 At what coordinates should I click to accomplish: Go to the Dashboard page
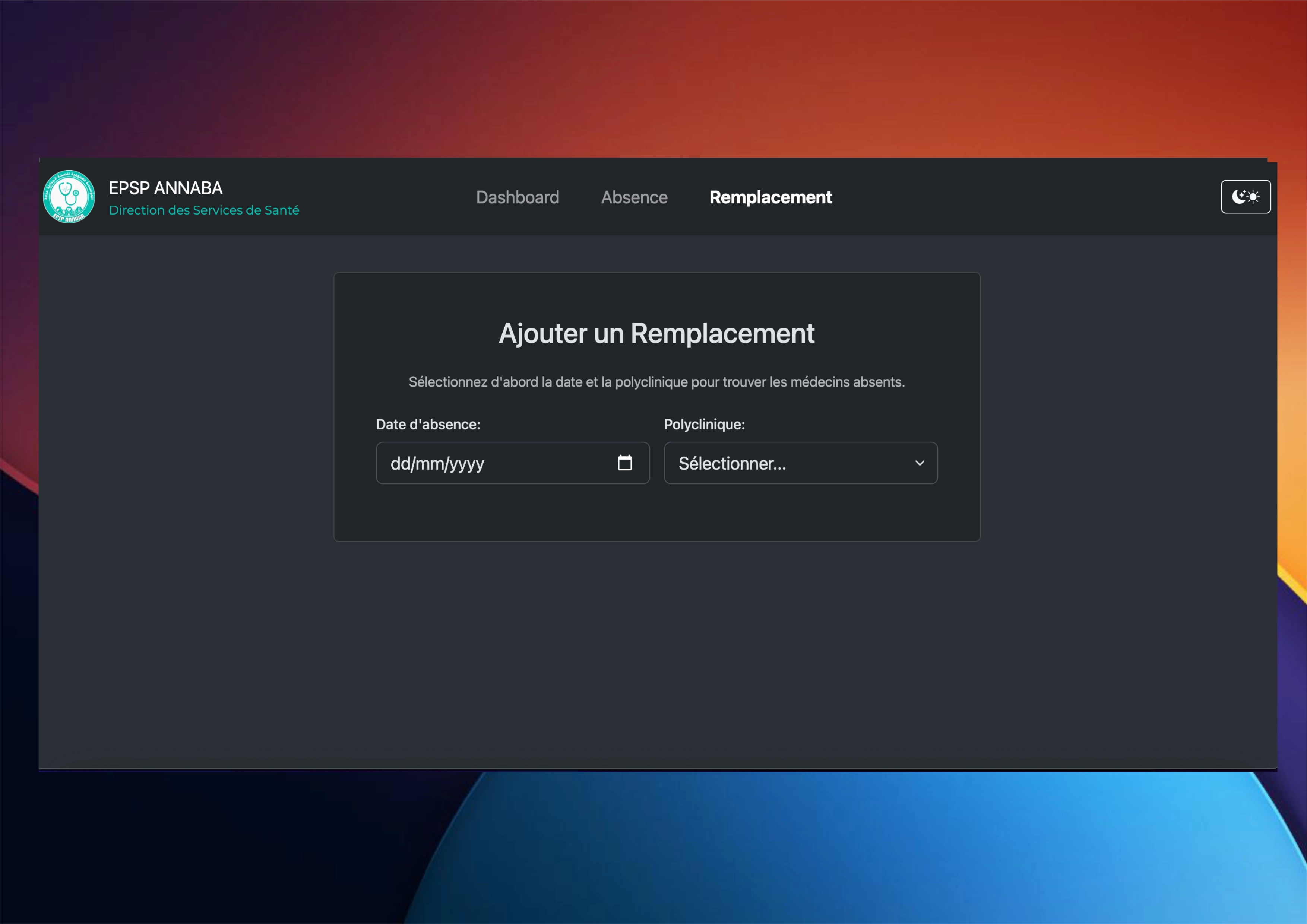[517, 197]
